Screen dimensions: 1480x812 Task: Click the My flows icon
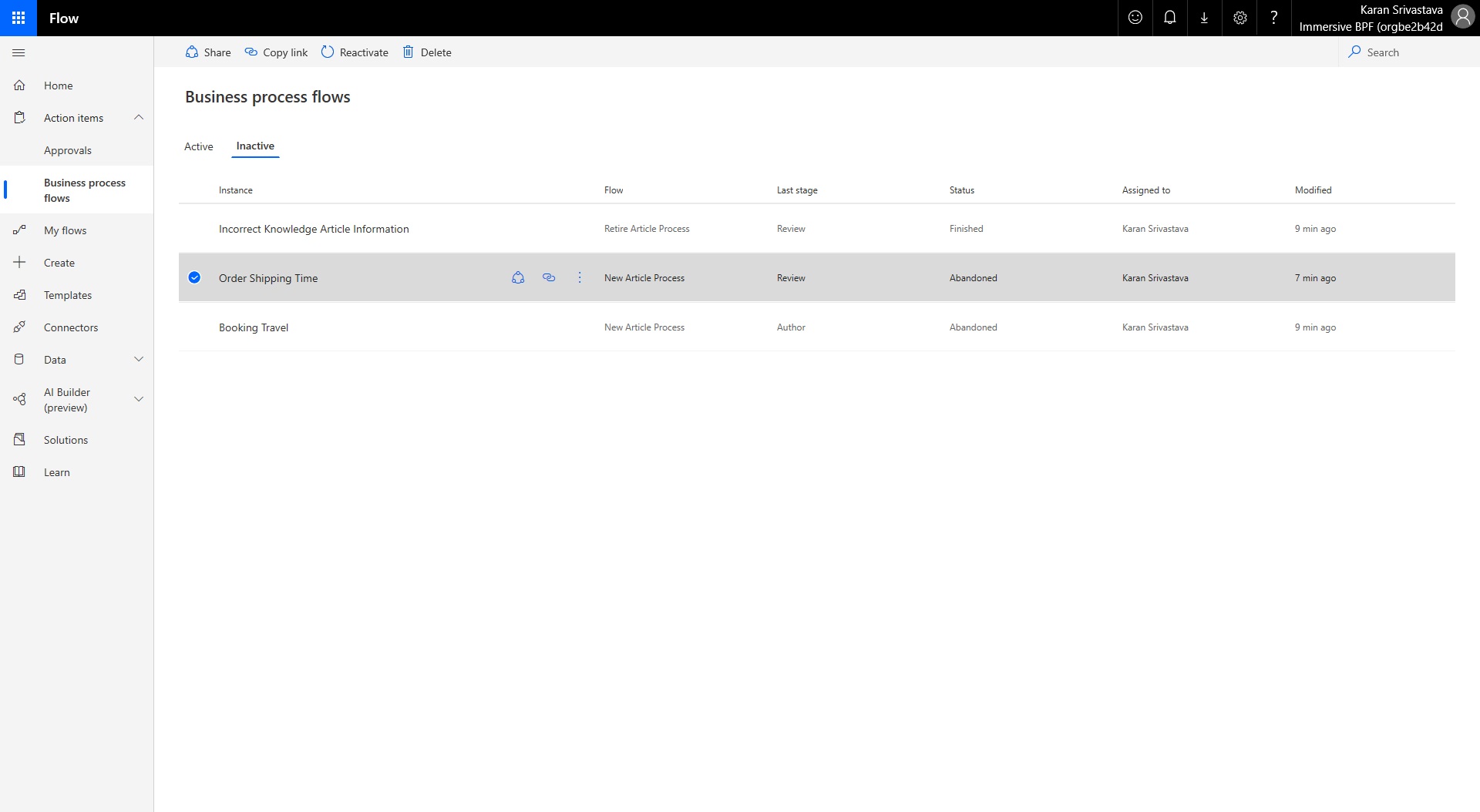coord(19,230)
